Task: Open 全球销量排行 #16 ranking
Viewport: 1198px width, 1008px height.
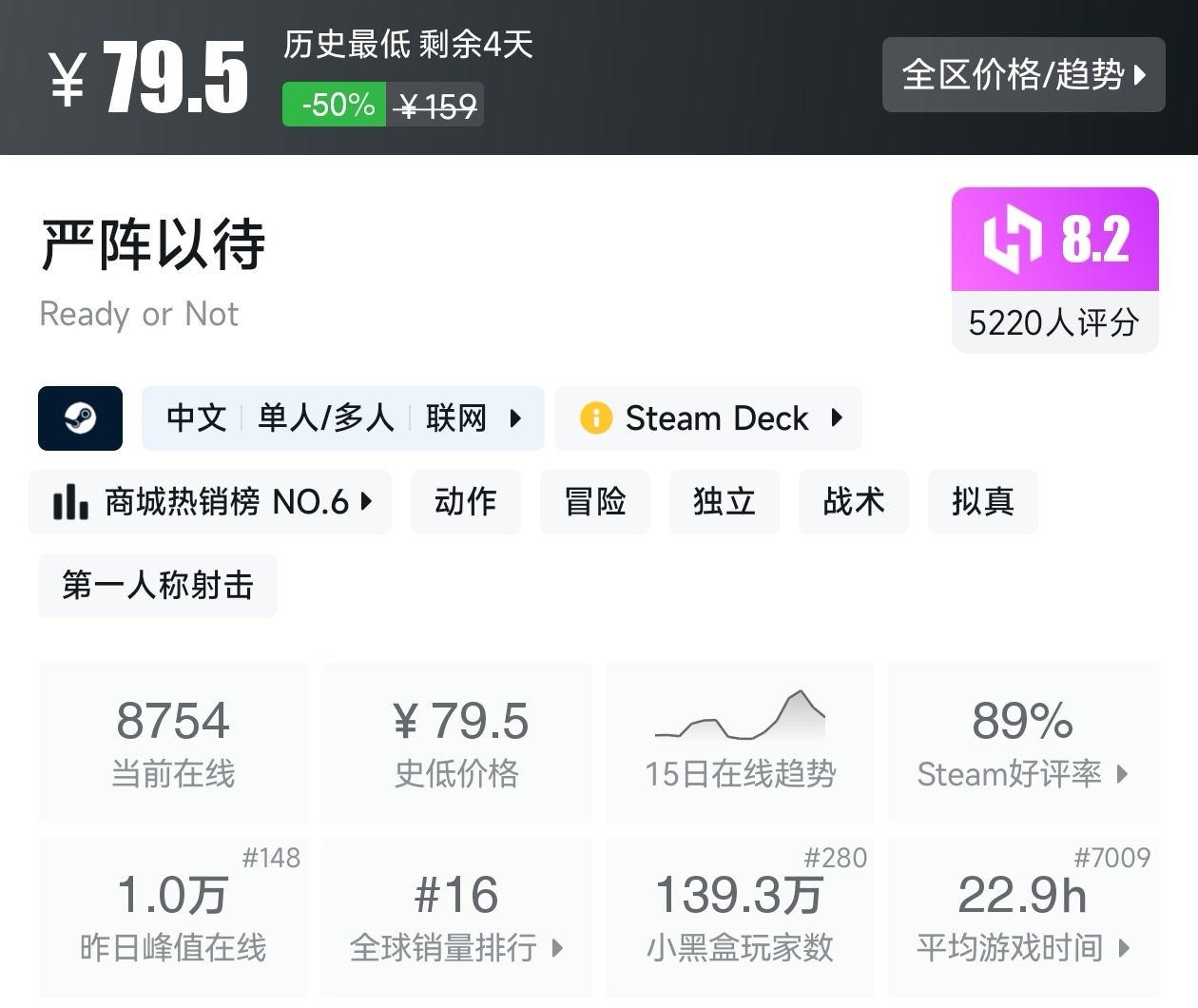Action: pos(456,917)
